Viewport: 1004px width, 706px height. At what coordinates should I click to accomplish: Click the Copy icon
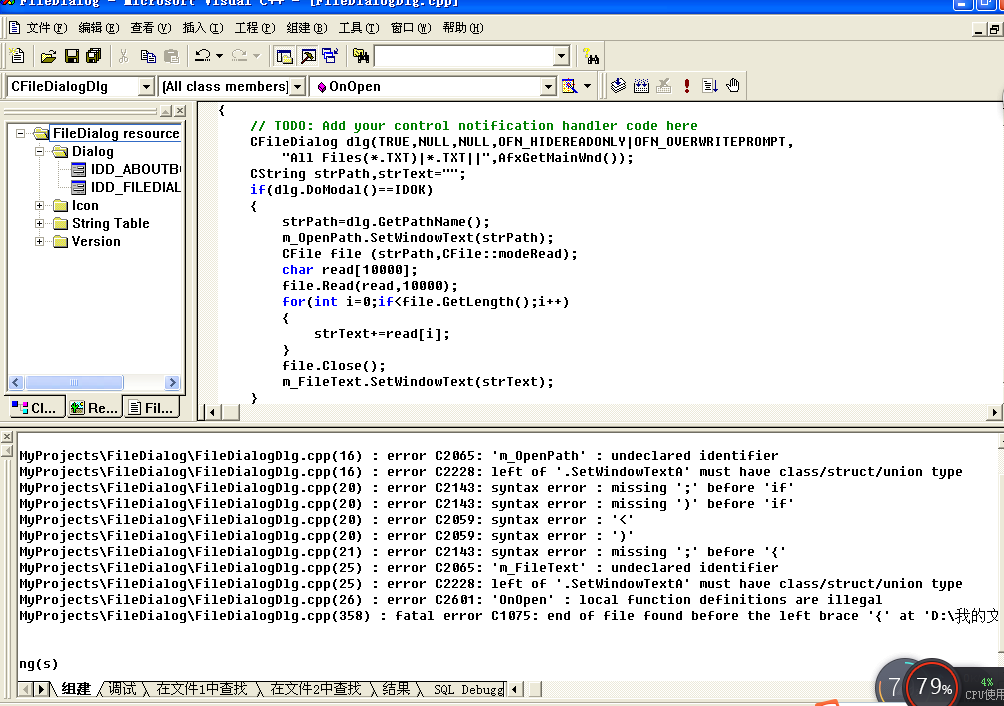(148, 56)
